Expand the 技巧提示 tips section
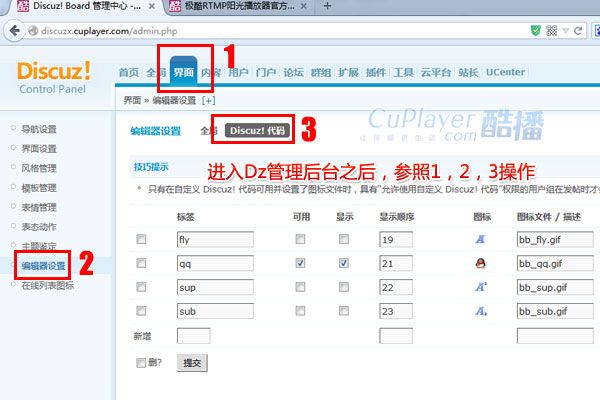Viewport: 600px width, 400px height. pos(150,166)
